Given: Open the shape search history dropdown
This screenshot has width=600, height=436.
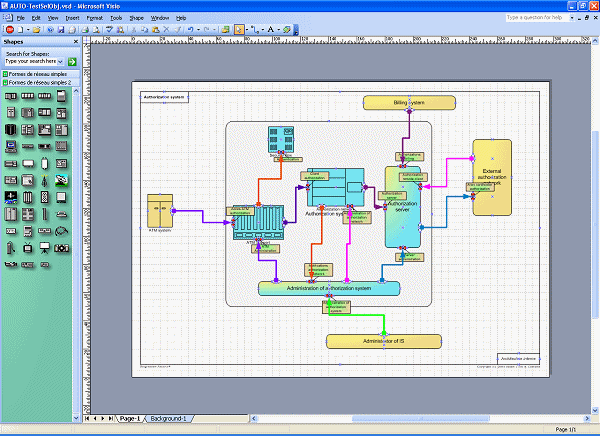Looking at the screenshot, I should (60, 61).
